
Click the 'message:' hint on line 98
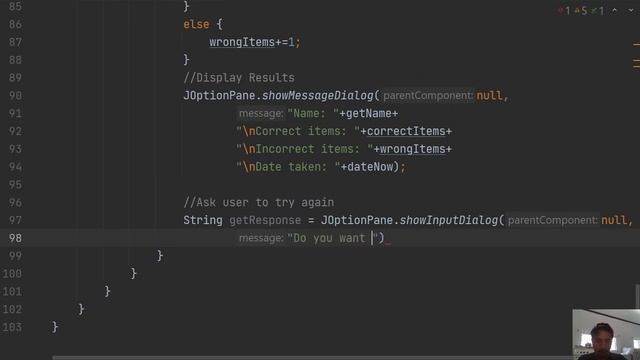[x=261, y=238]
